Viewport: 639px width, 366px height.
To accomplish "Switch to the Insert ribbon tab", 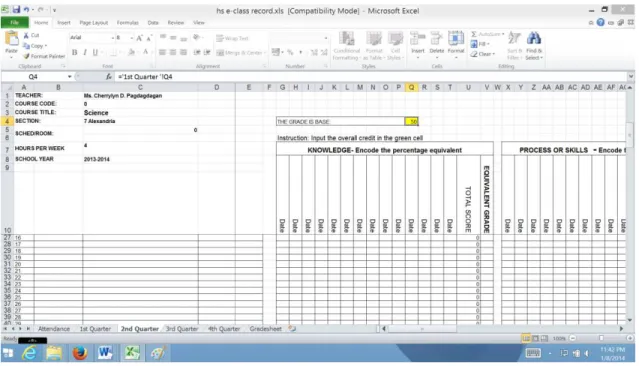I will pyautogui.click(x=64, y=23).
